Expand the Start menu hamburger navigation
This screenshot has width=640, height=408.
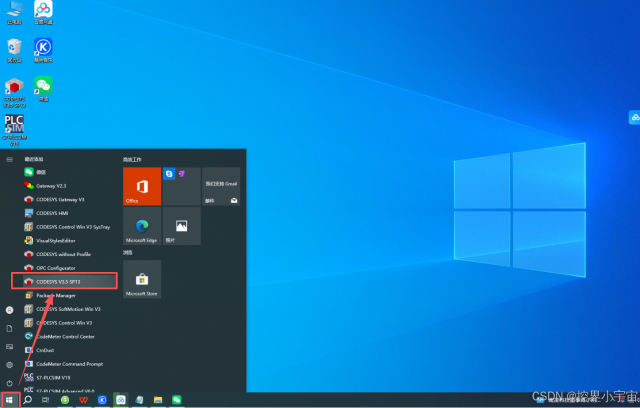click(x=9, y=159)
